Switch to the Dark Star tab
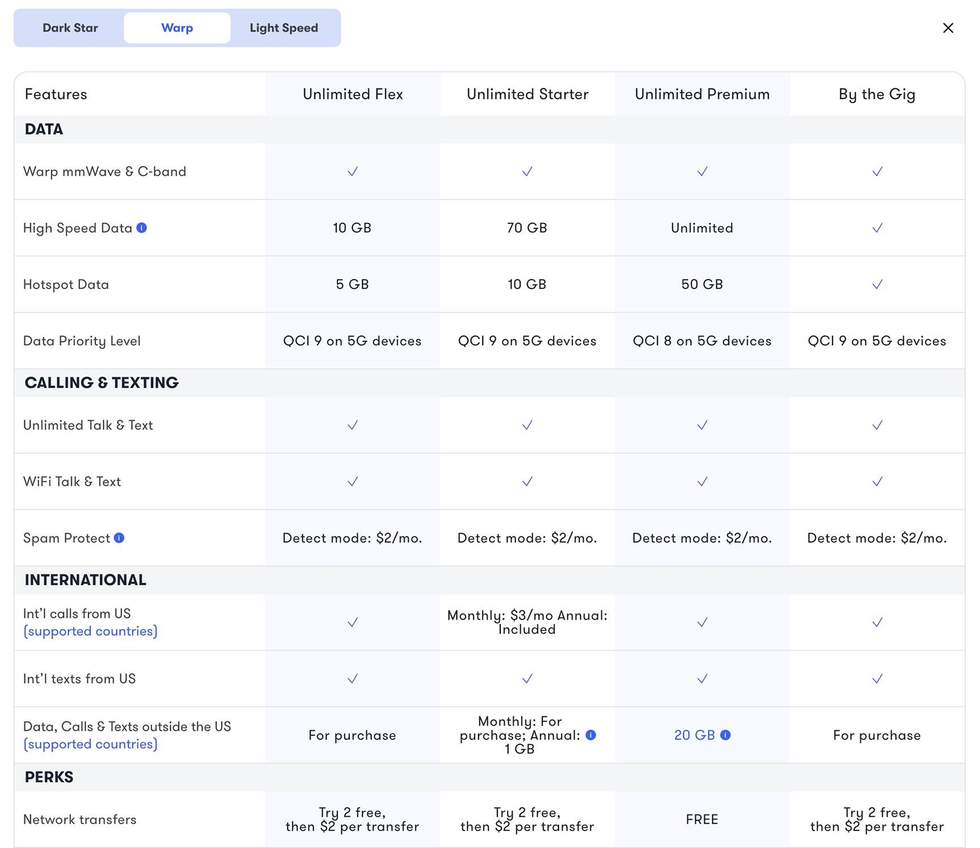The image size is (980, 848). pyautogui.click(x=70, y=28)
